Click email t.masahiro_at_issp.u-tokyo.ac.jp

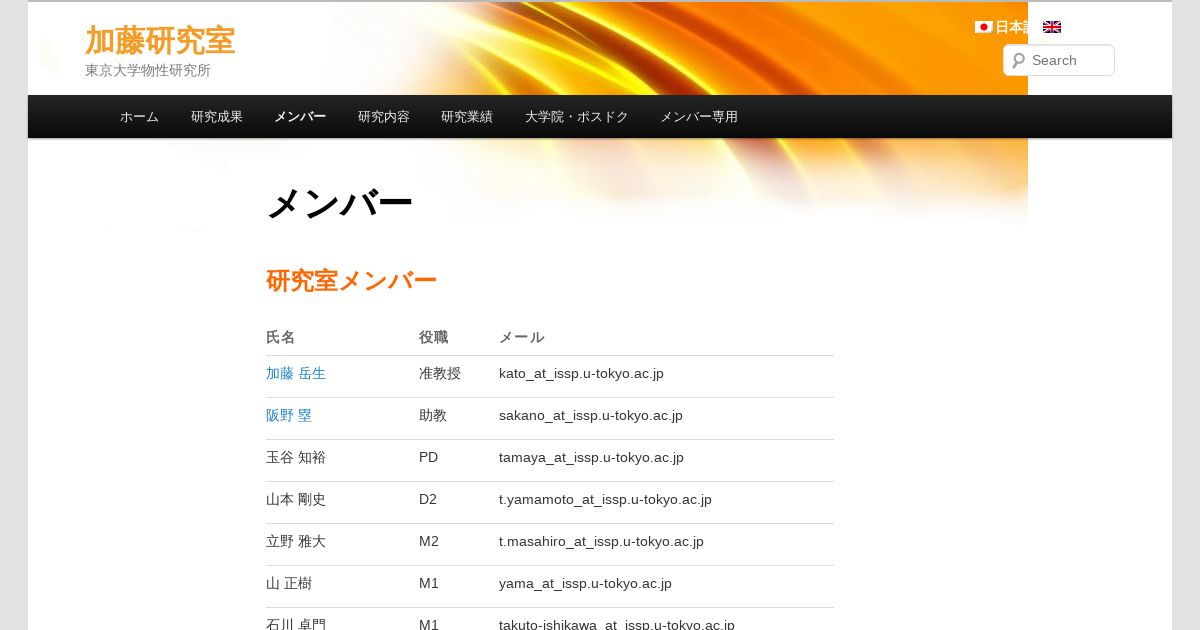coord(601,541)
